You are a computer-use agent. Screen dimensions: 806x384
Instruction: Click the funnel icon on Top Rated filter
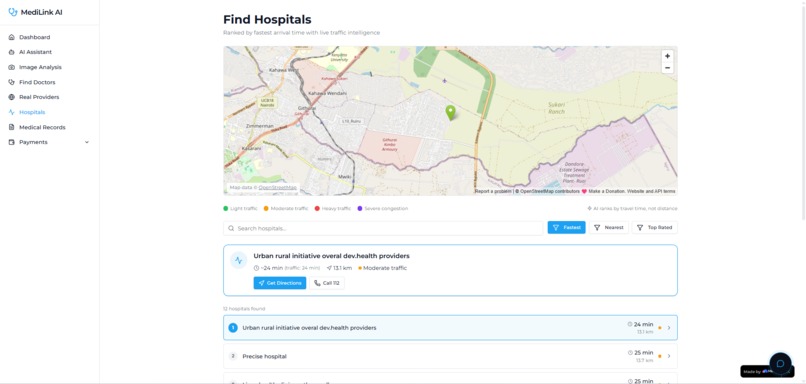point(639,227)
